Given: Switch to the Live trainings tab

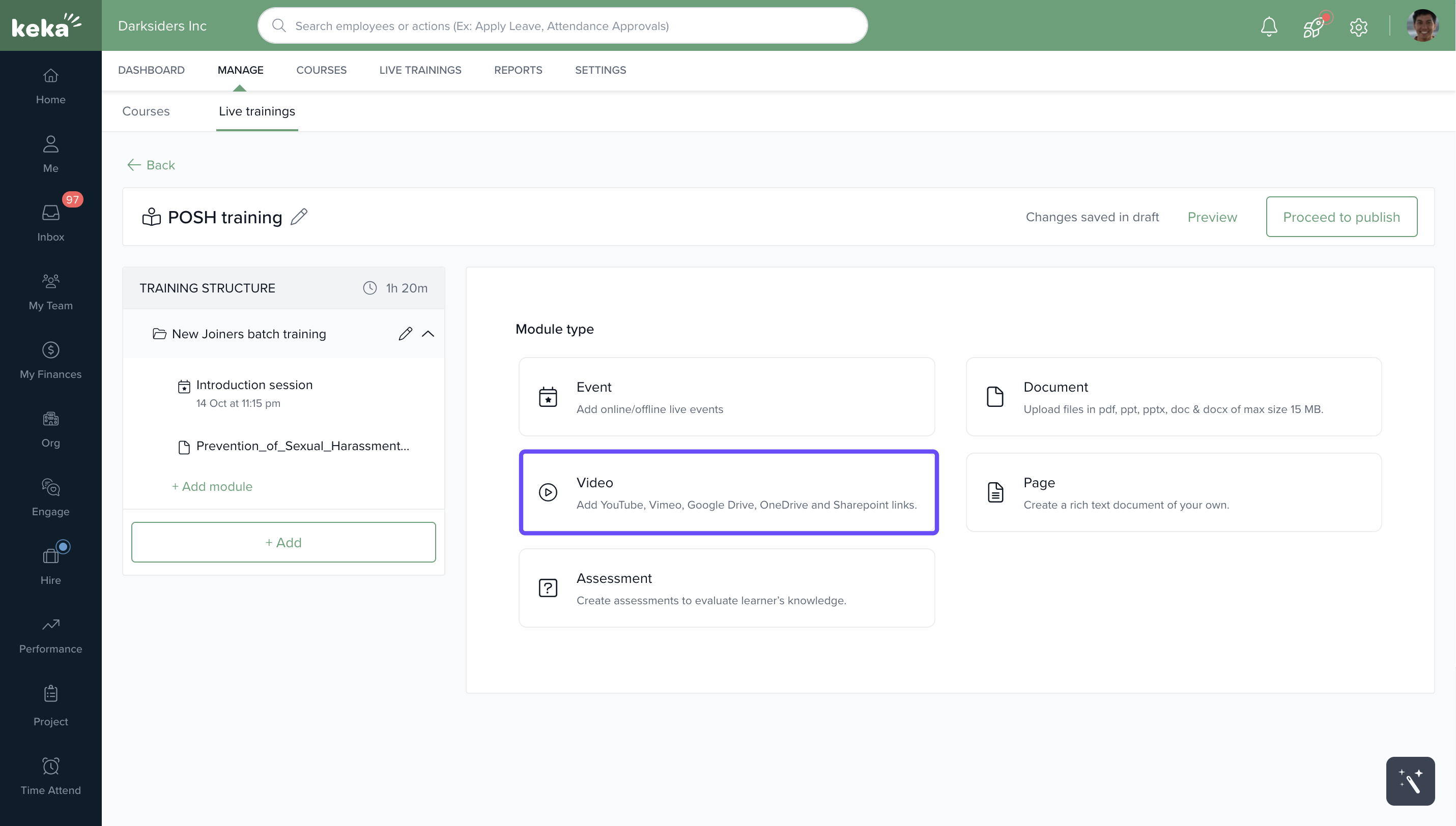Looking at the screenshot, I should [256, 111].
